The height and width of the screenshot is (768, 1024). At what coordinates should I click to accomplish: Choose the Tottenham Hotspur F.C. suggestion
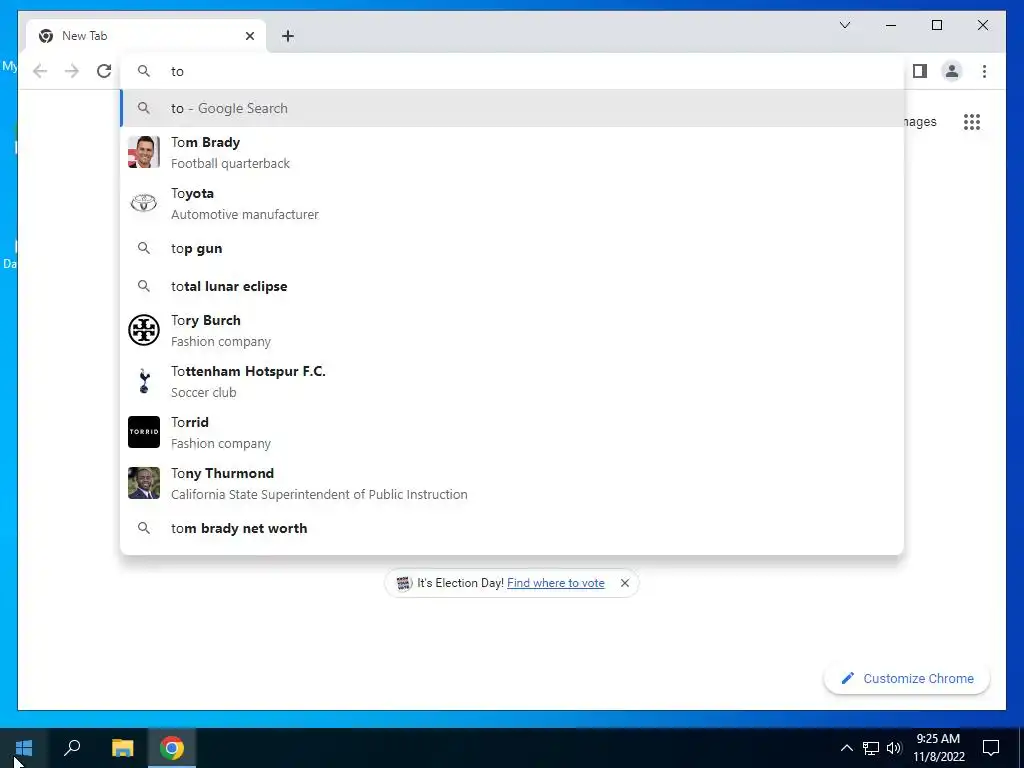point(513,381)
